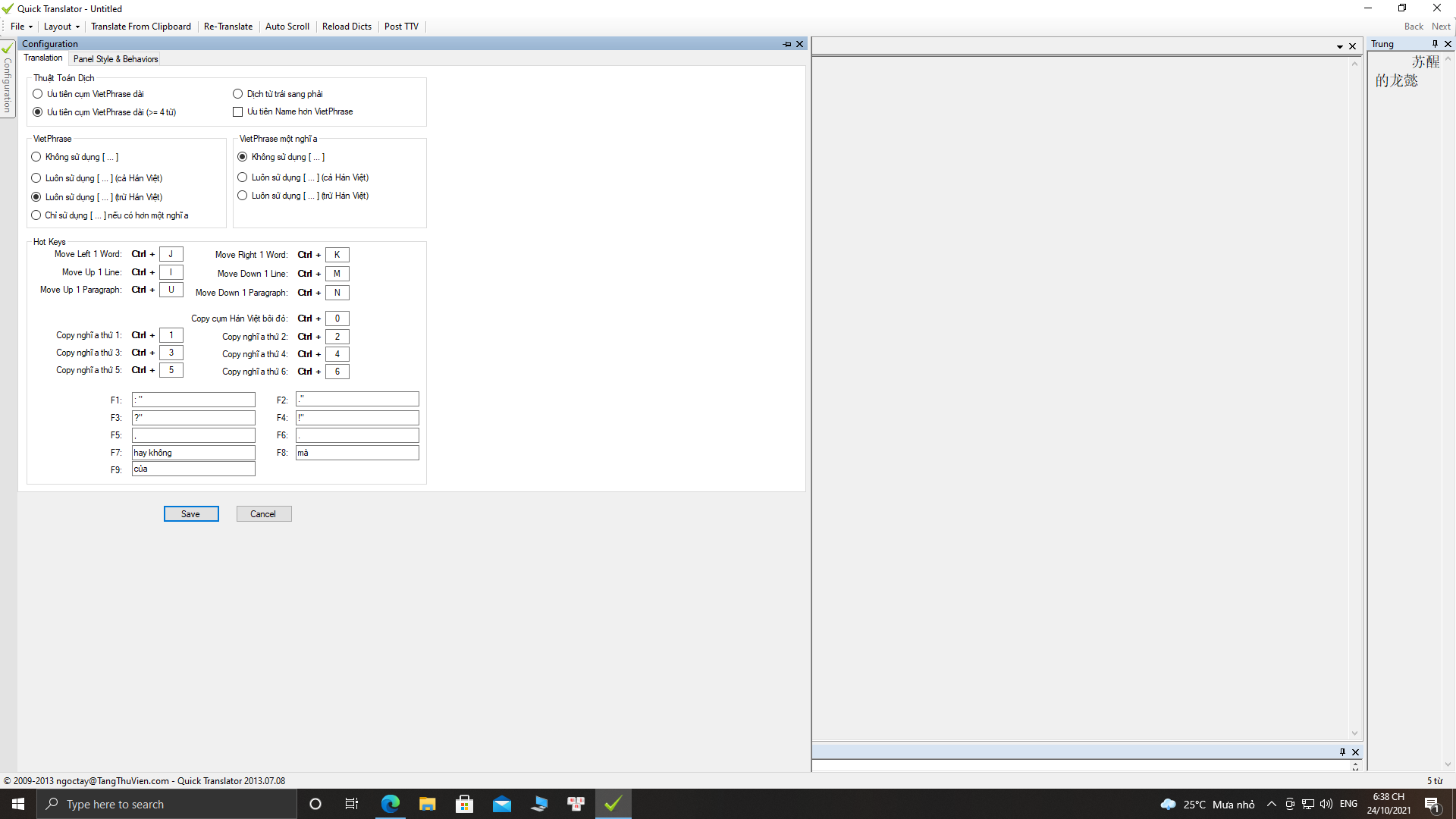
Task: Open Microsoft Edge from the taskbar
Action: tap(391, 804)
